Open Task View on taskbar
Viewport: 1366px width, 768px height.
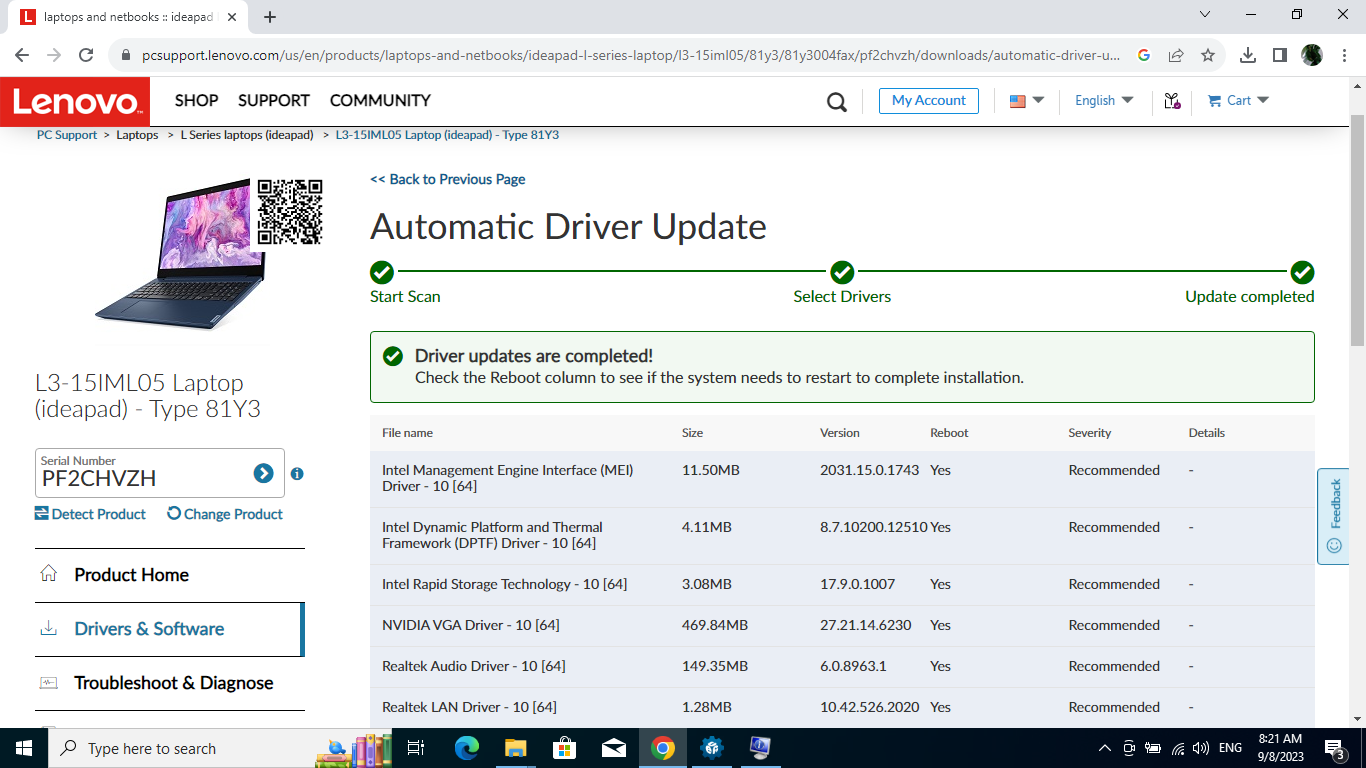[416, 748]
